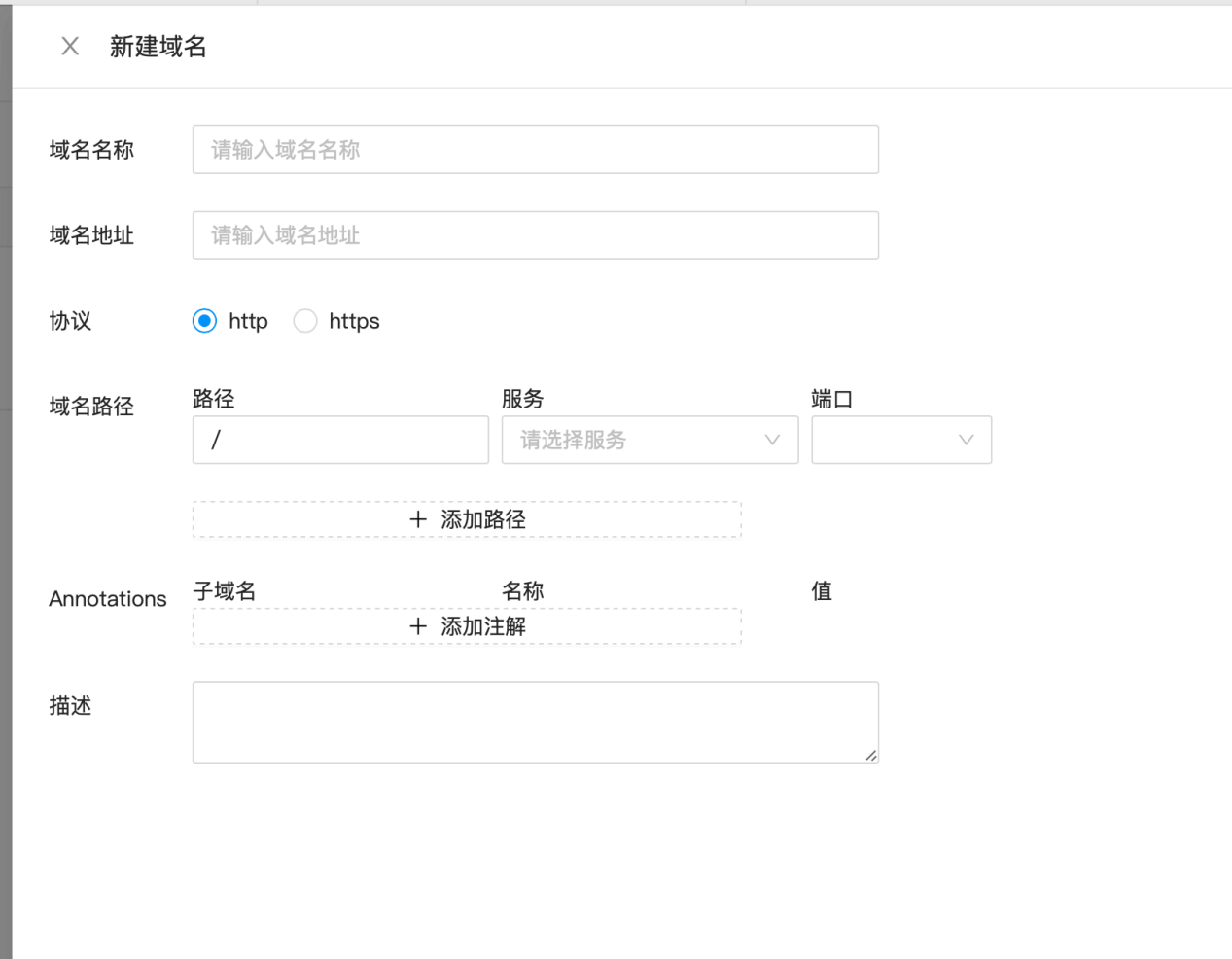Close the 新建域名 drawer with the X icon

[70, 46]
